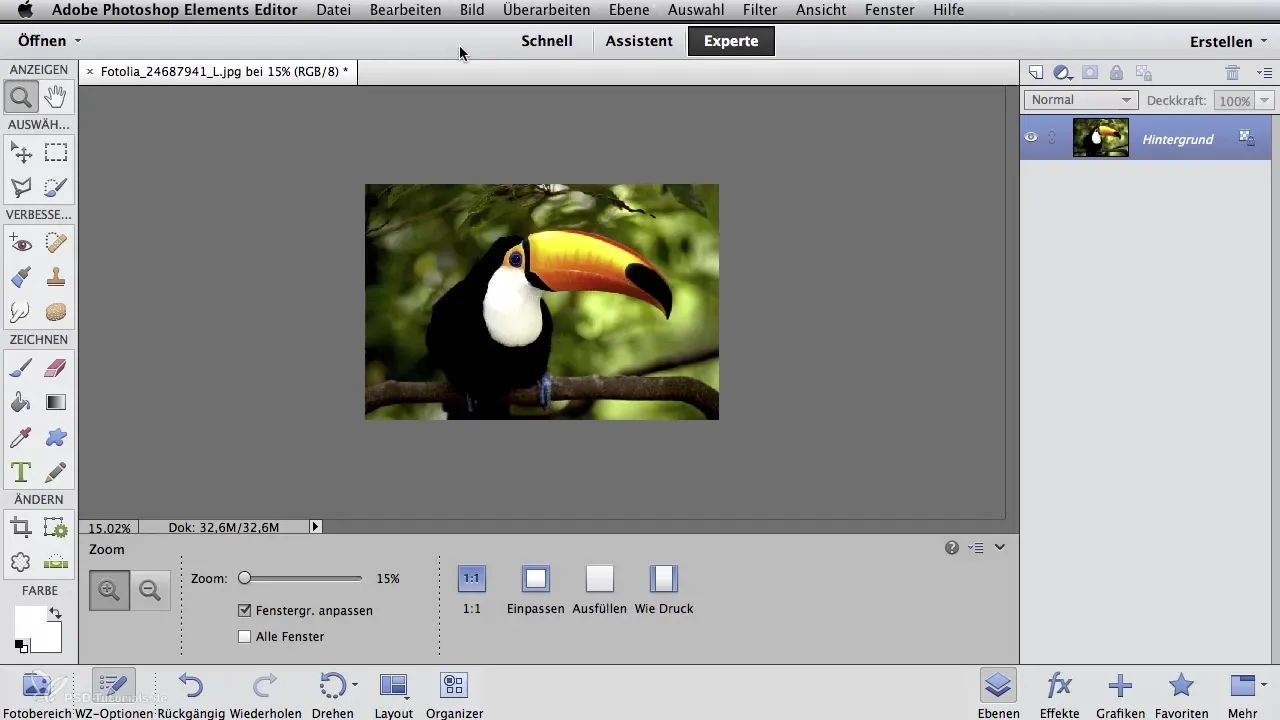This screenshot has width=1280, height=720.
Task: Select the Red Eye Removal tool
Action: (x=21, y=243)
